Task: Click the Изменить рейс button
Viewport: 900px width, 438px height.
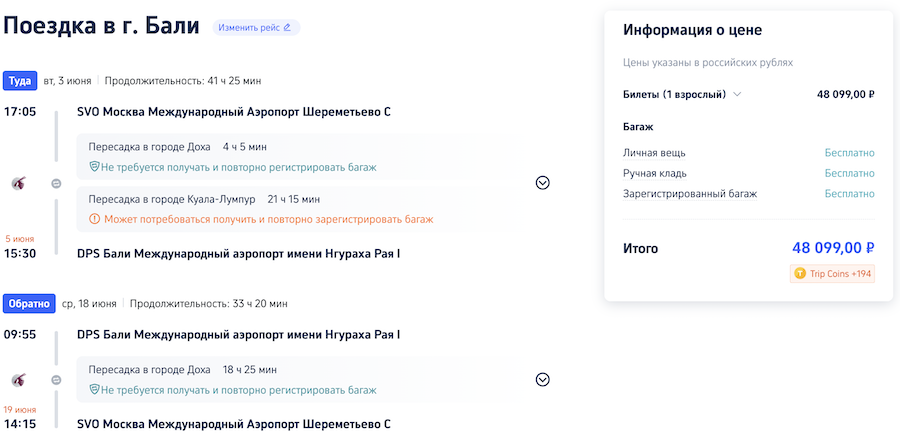Action: click(x=255, y=27)
